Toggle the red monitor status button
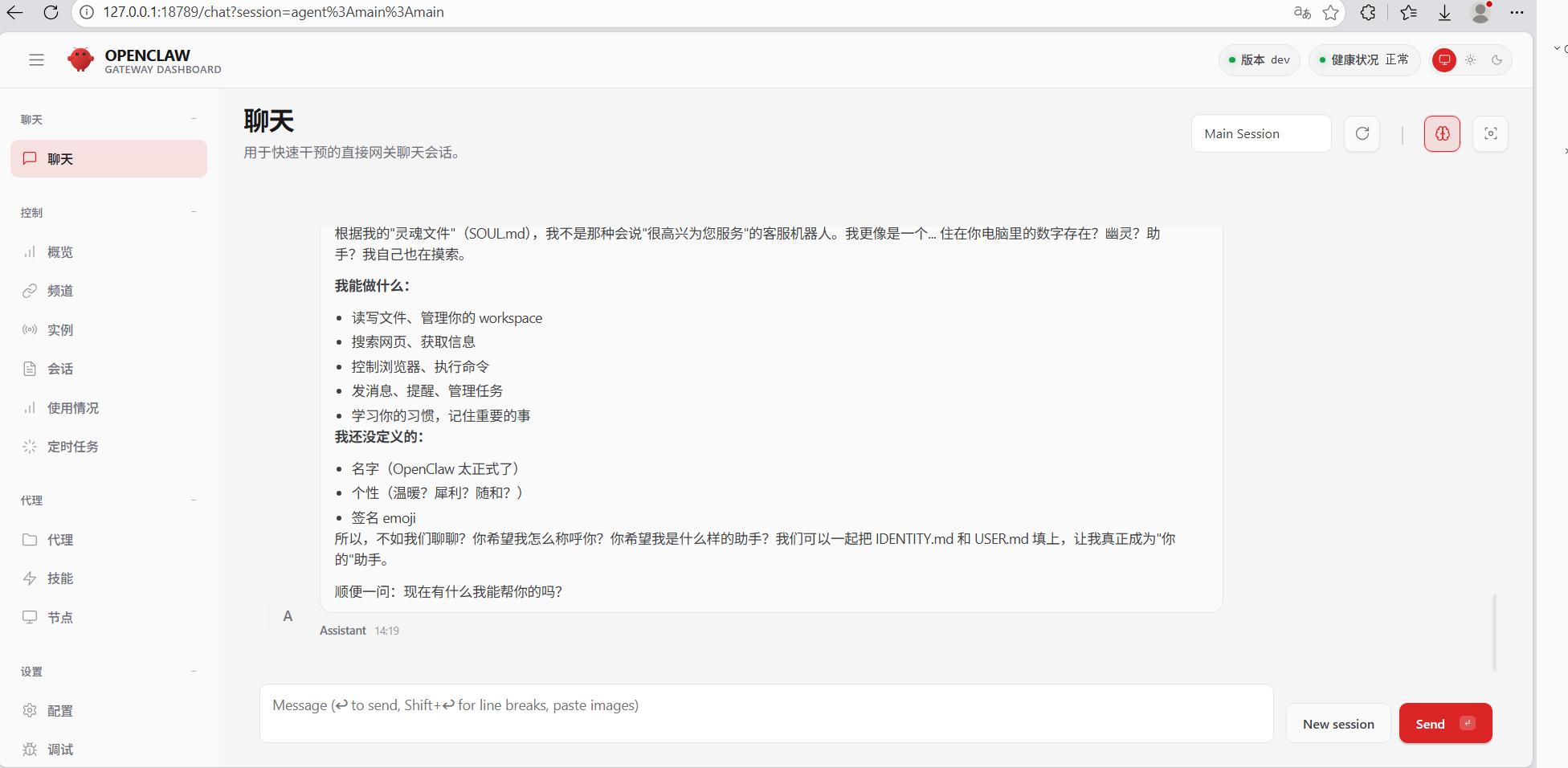Image resolution: width=1568 pixels, height=768 pixels. (x=1443, y=59)
